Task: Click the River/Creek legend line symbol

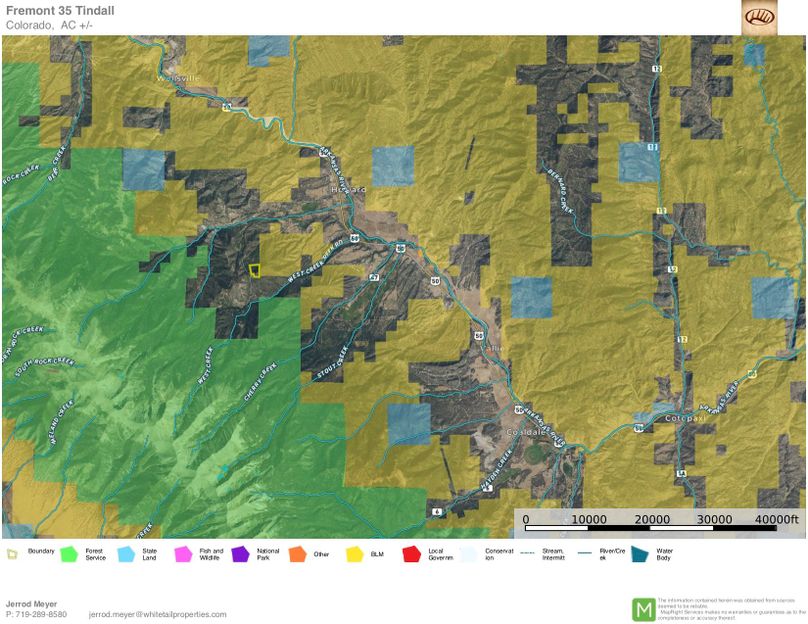Action: point(581,553)
